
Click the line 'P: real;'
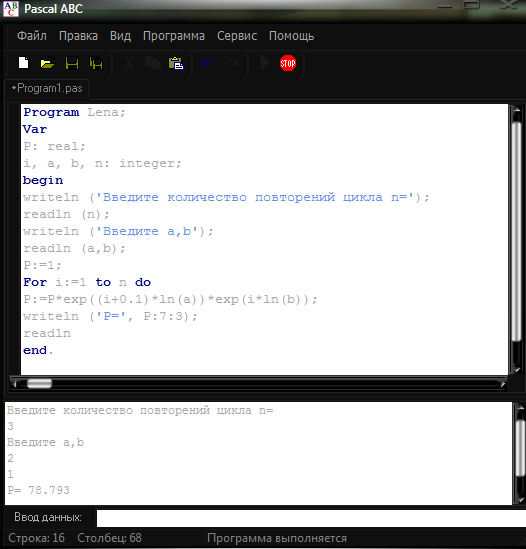pos(54,146)
